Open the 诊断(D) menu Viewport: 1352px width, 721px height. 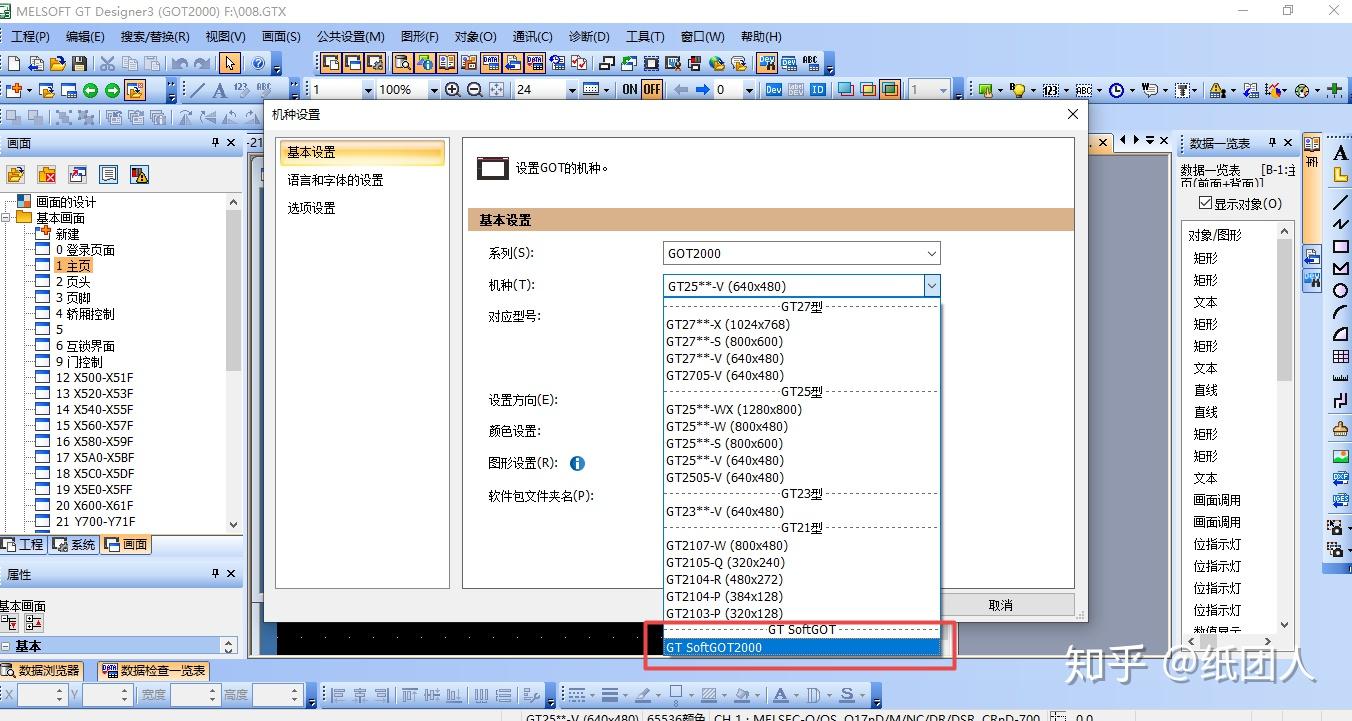[589, 36]
